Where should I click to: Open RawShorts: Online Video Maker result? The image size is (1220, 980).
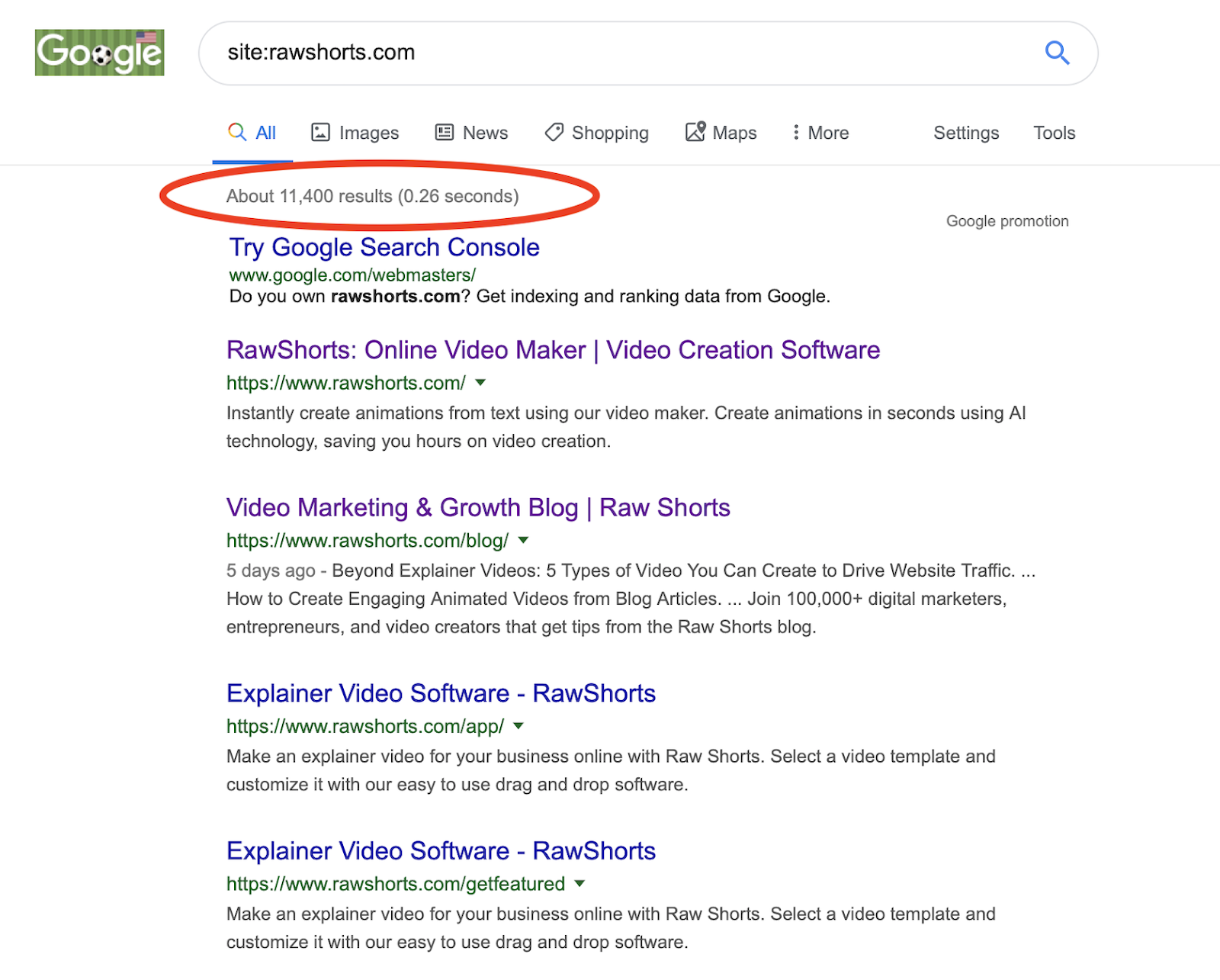click(x=553, y=350)
